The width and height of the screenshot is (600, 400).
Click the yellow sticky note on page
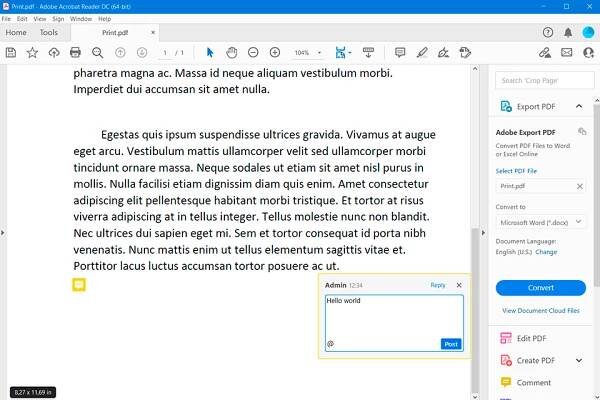[x=79, y=285]
